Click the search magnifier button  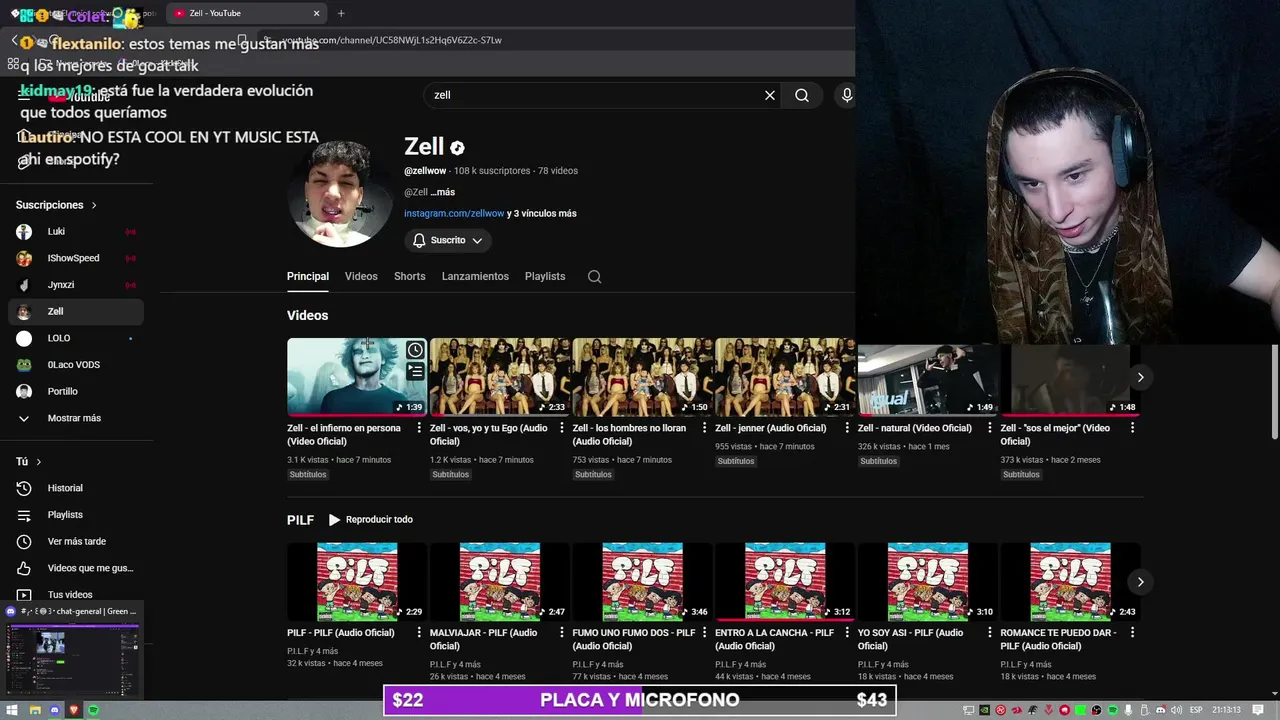click(802, 95)
